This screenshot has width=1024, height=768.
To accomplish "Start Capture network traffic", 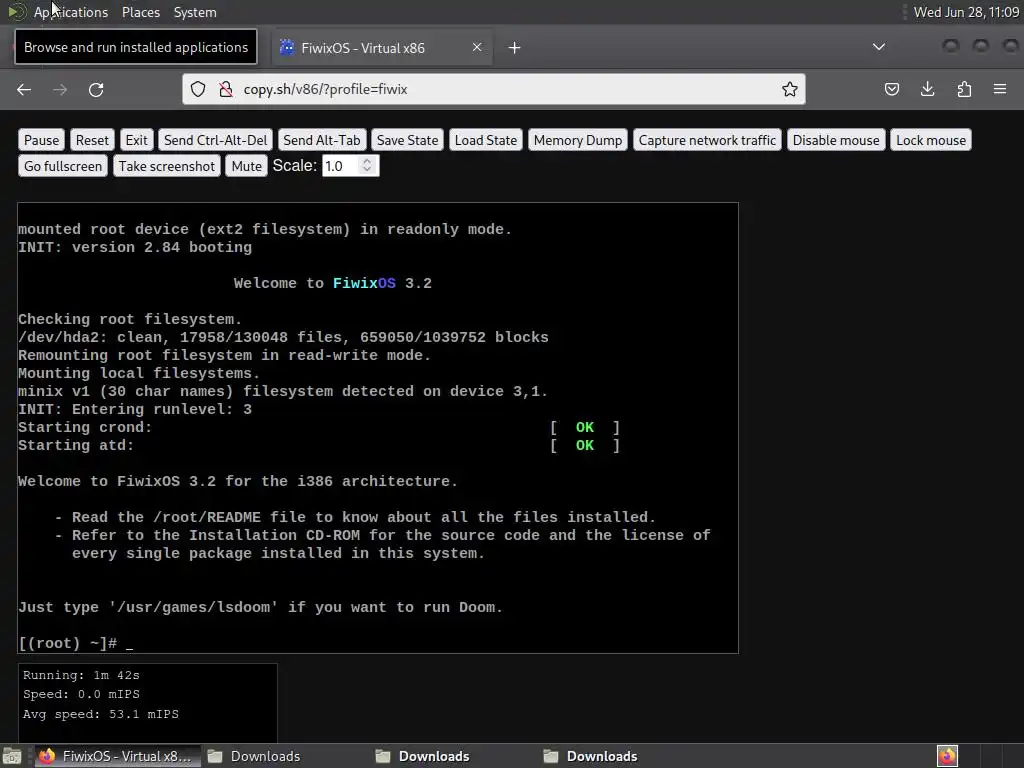I will tap(707, 140).
